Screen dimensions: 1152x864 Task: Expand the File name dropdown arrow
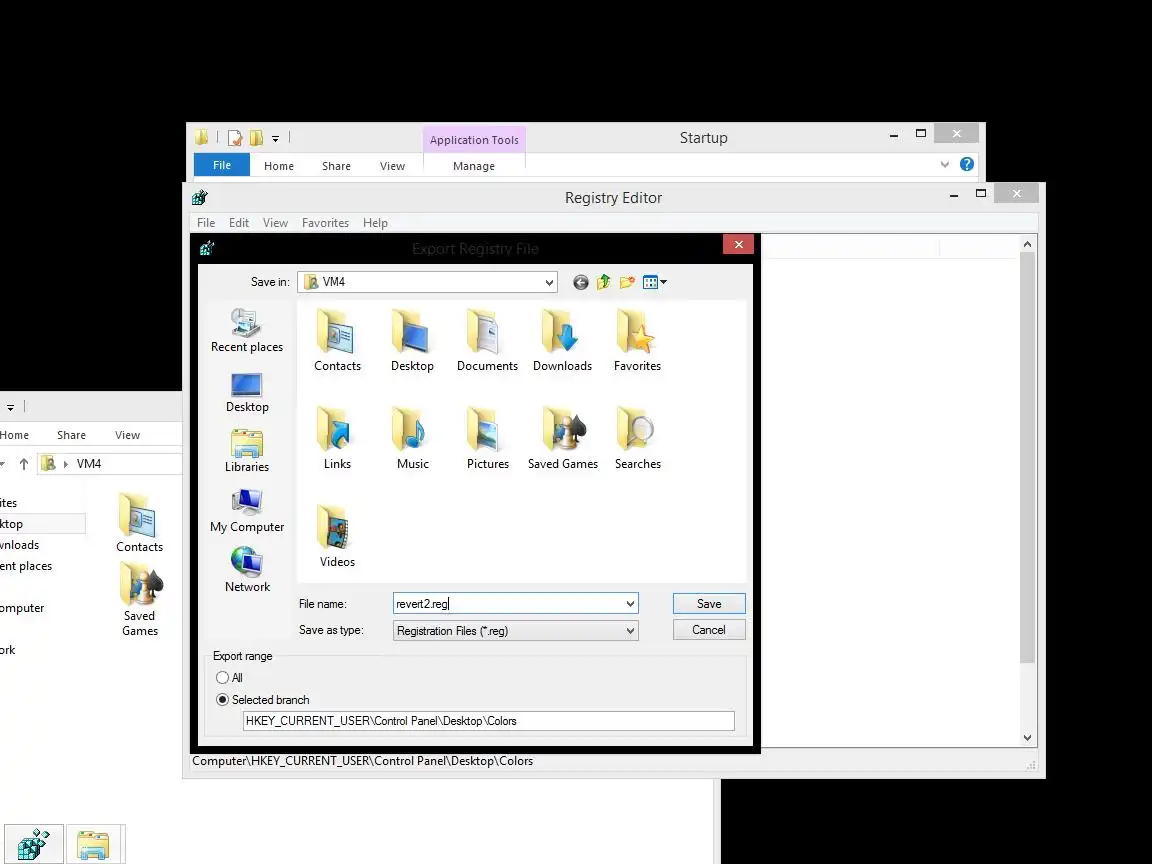630,604
